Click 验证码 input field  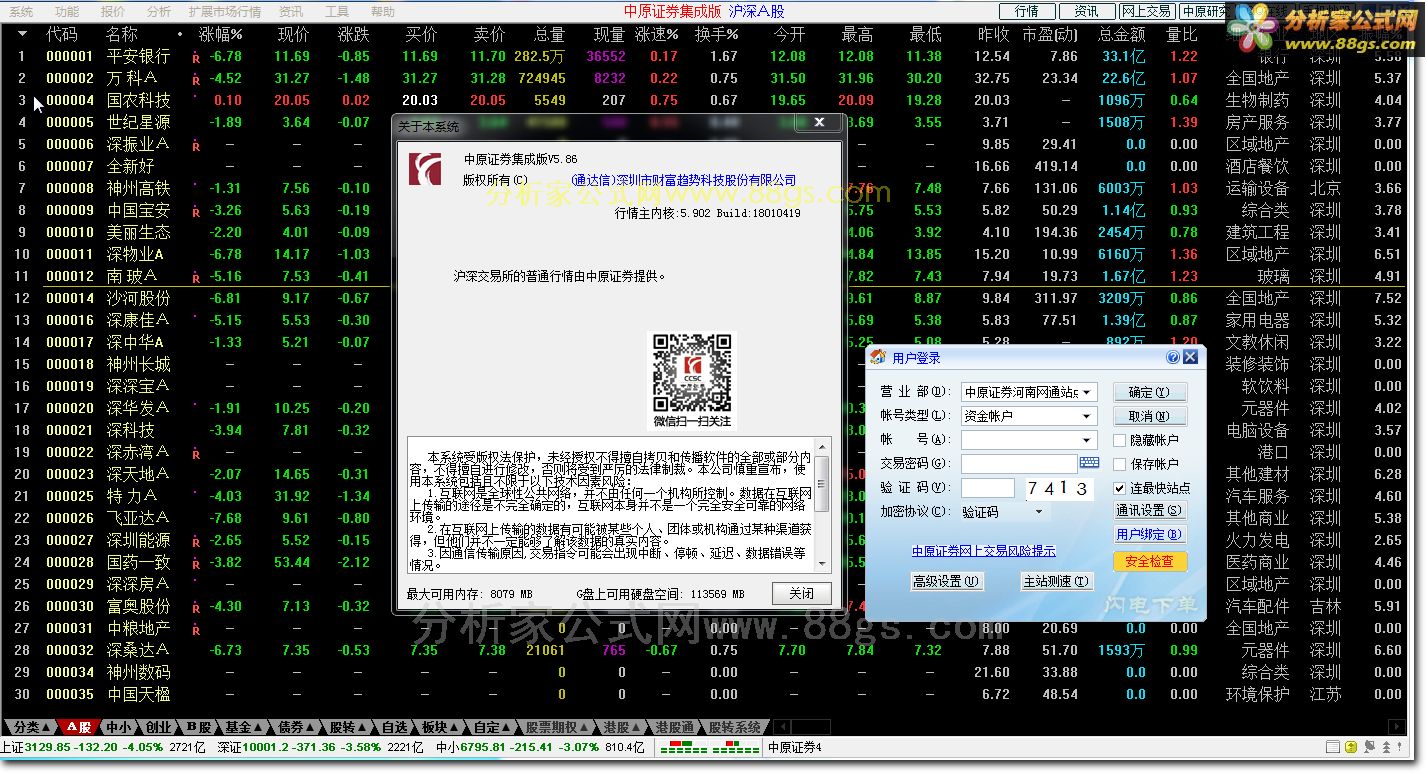988,488
